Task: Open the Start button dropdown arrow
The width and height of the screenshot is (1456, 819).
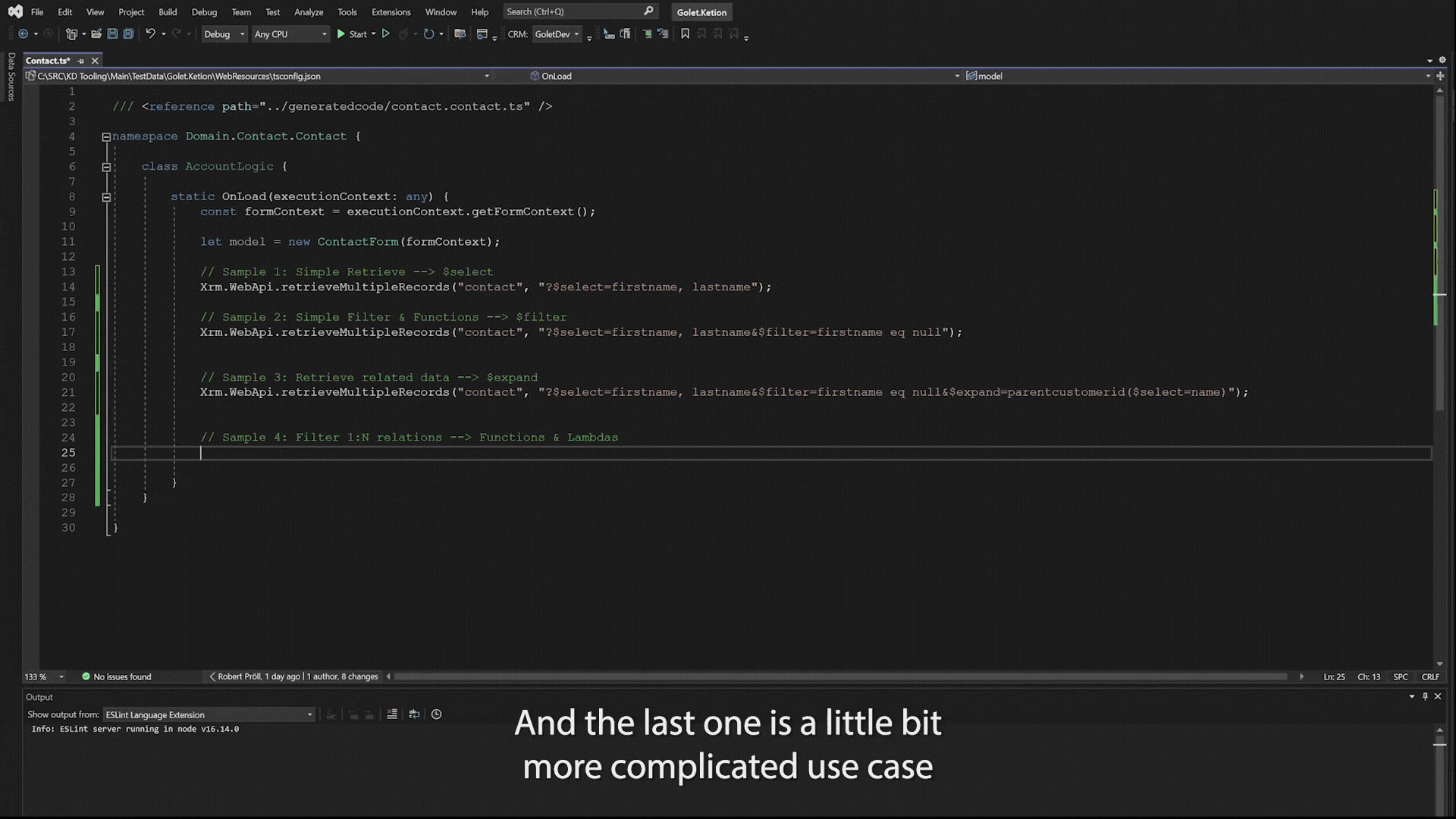Action: click(373, 34)
